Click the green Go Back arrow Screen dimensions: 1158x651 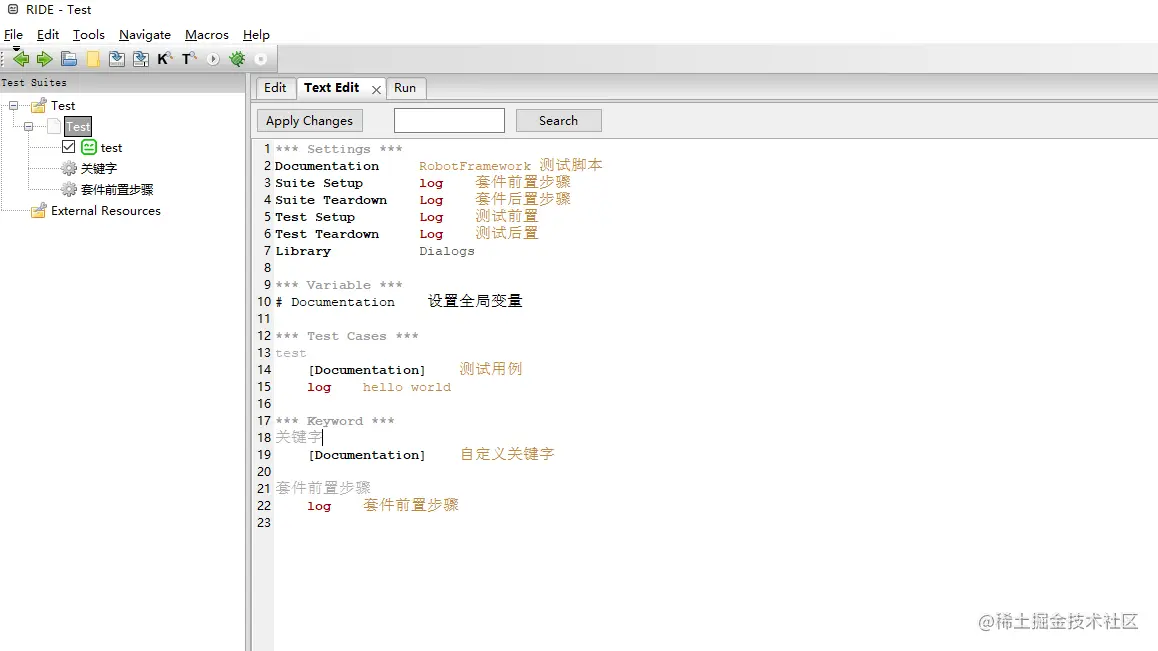coord(21,59)
